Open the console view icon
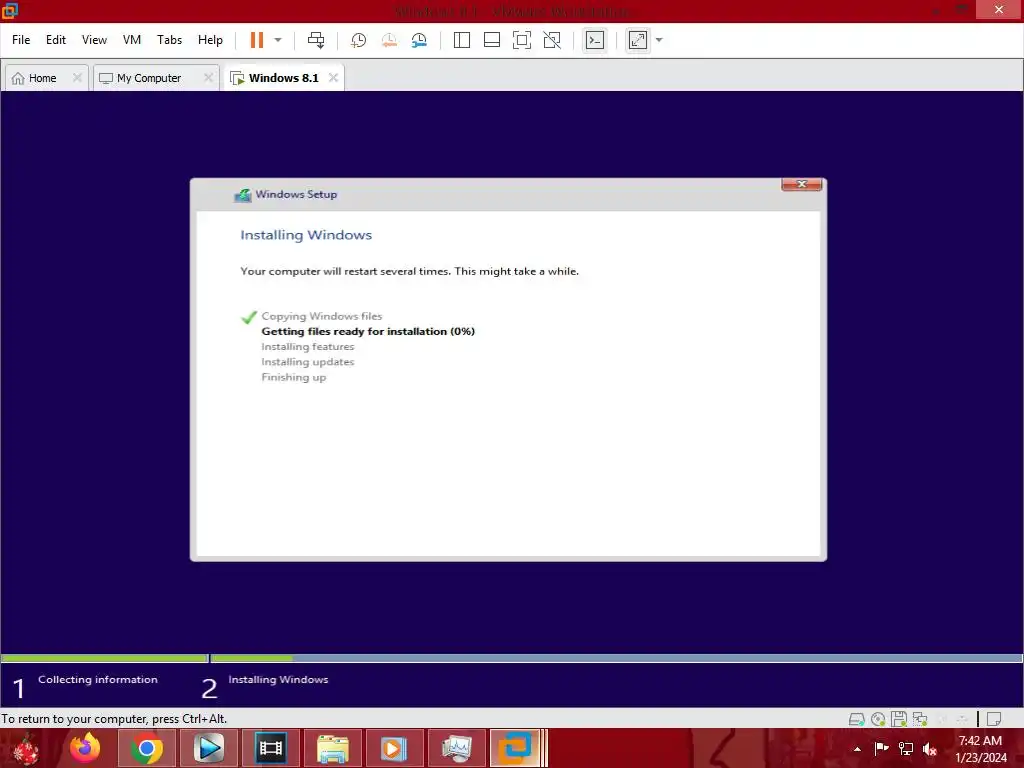This screenshot has width=1024, height=768. tap(594, 40)
